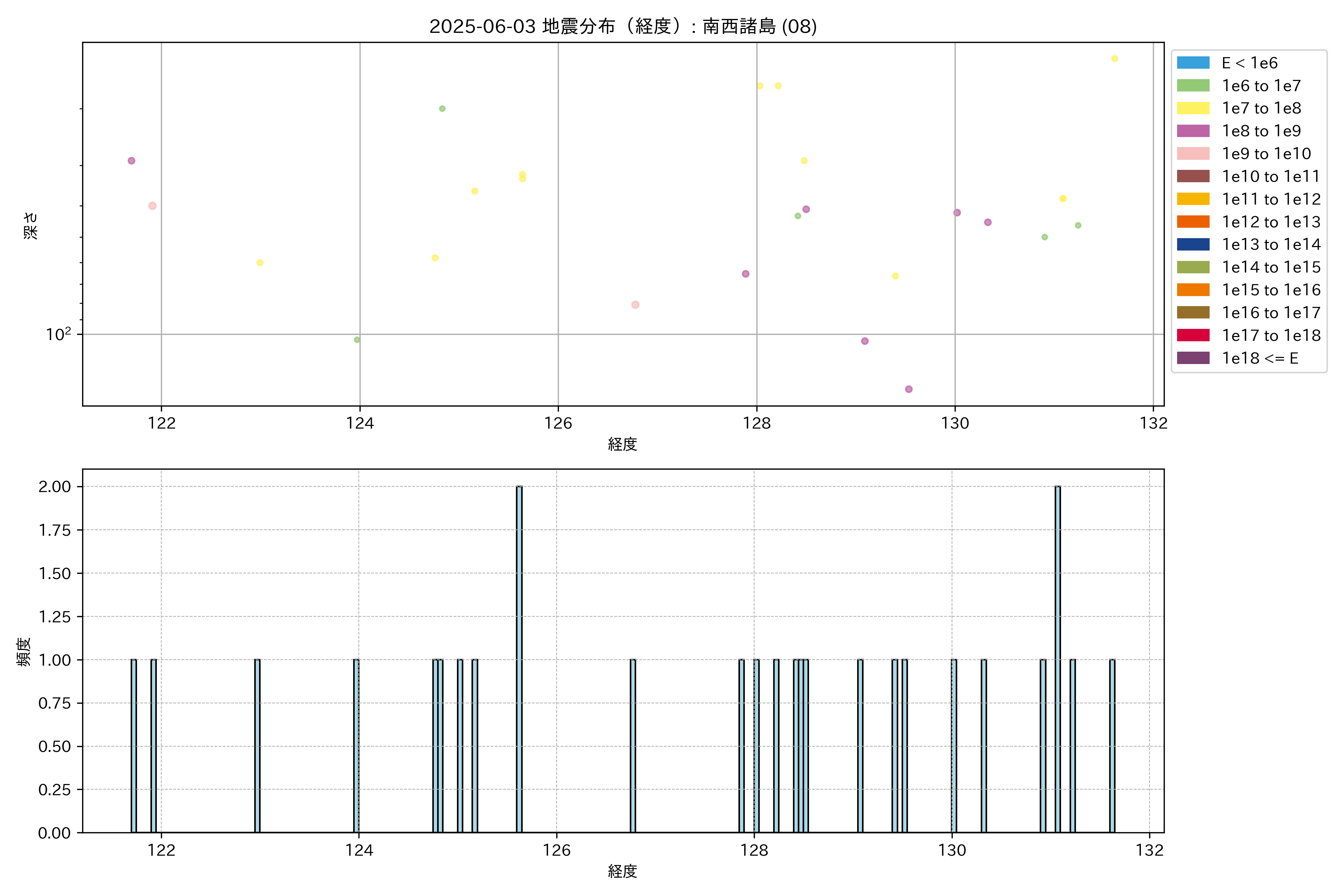Click the magenta '1e8 to 1e9' legend swatch
Viewport: 1344px width, 896px height.
(1193, 131)
